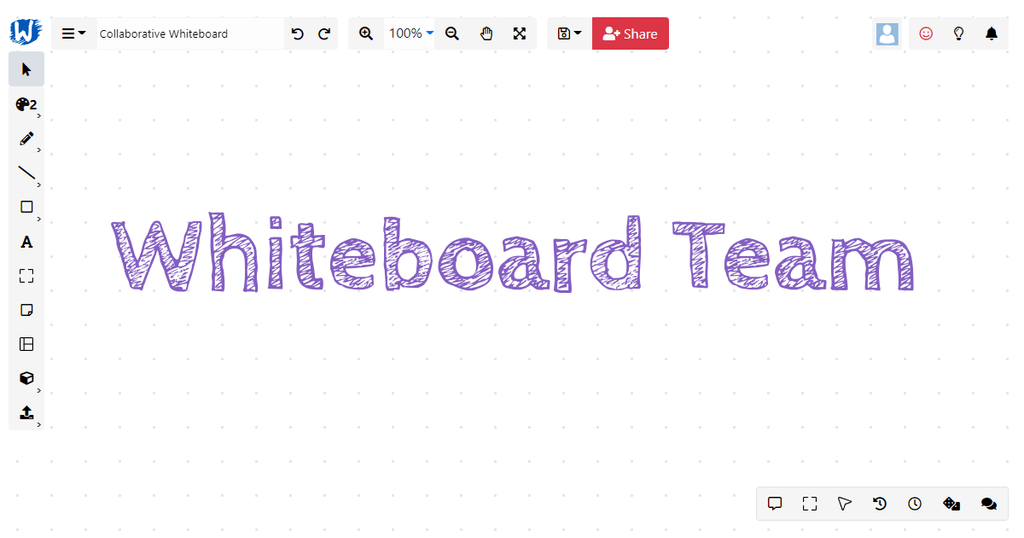
Task: Open the 3D cube objects tool
Action: pyautogui.click(x=26, y=378)
